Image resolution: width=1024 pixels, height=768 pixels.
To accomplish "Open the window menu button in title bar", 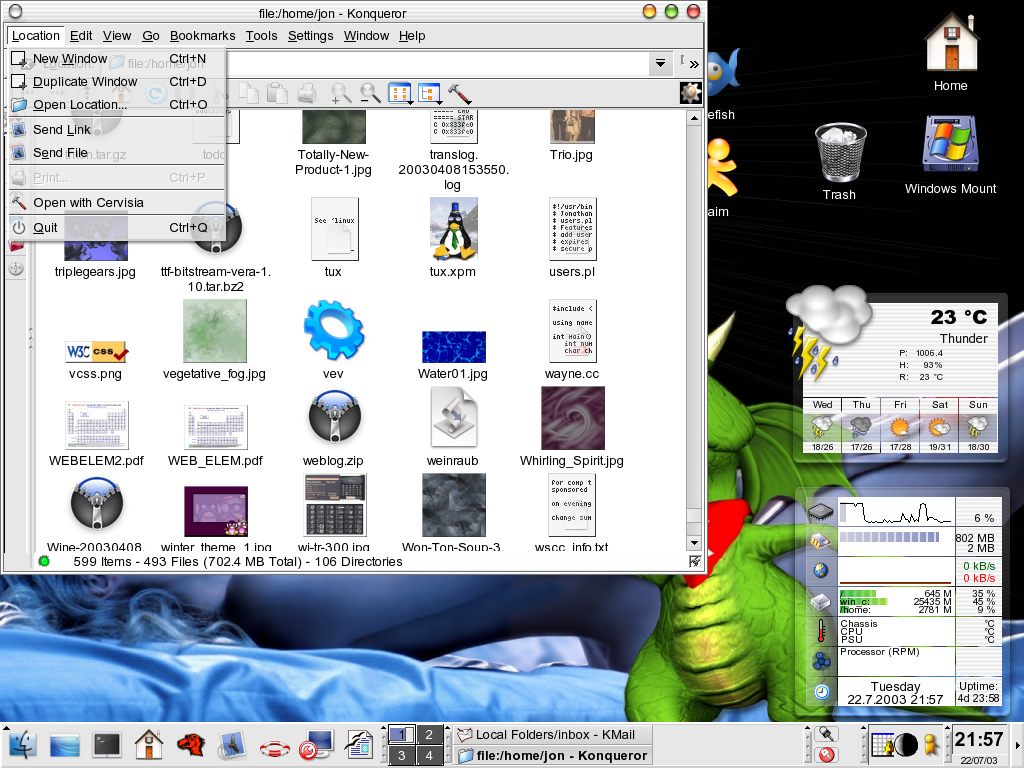I will click(x=16, y=12).
